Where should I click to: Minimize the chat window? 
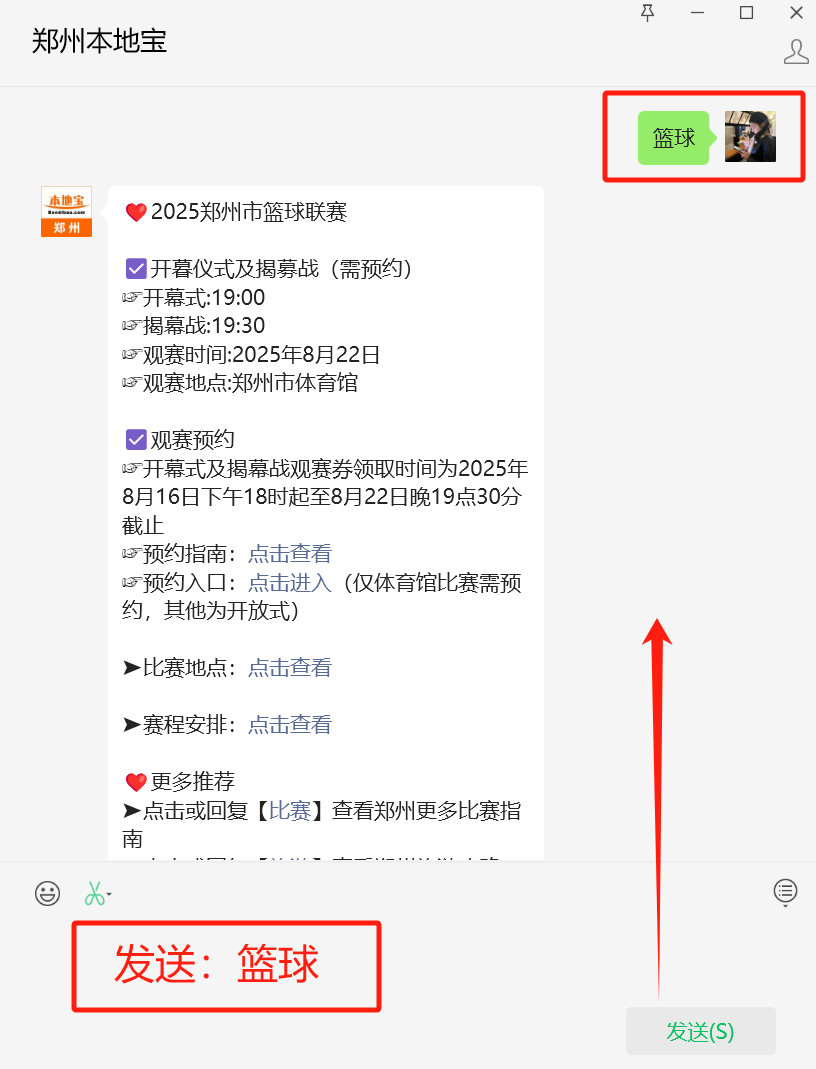(697, 12)
